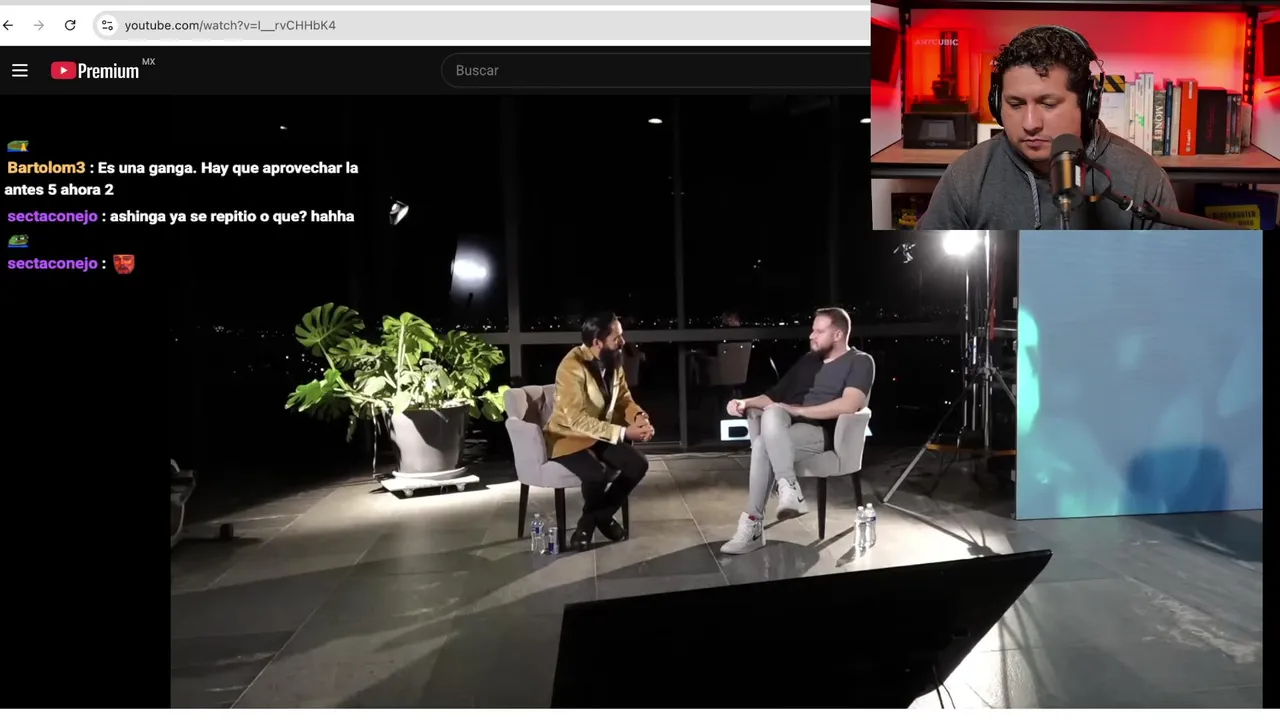Click the streamer webcam overlay
The width and height of the screenshot is (1280, 720).
[1075, 115]
